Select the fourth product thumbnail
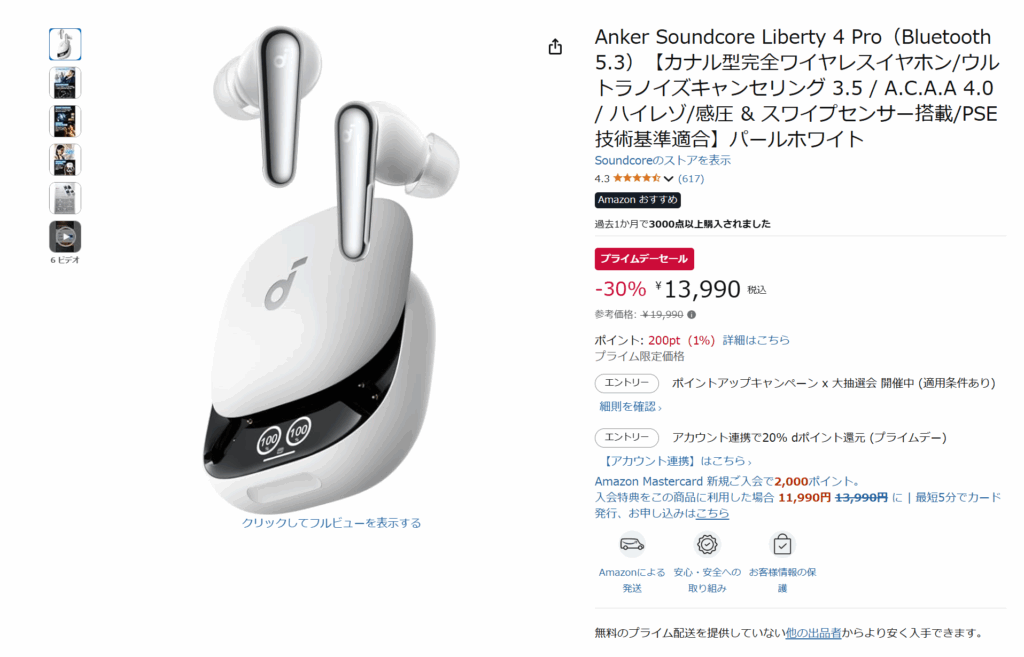 tap(65, 160)
